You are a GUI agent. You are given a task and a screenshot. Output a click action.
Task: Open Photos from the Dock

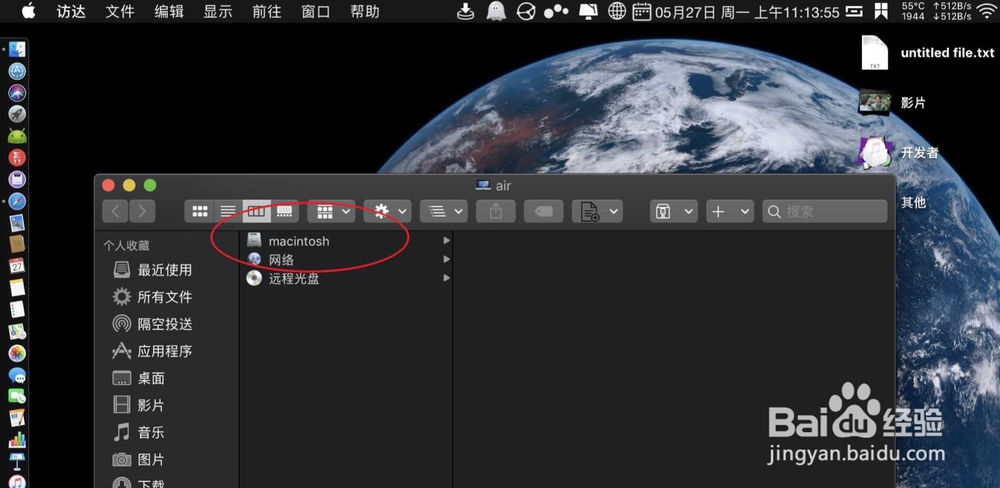click(x=17, y=353)
